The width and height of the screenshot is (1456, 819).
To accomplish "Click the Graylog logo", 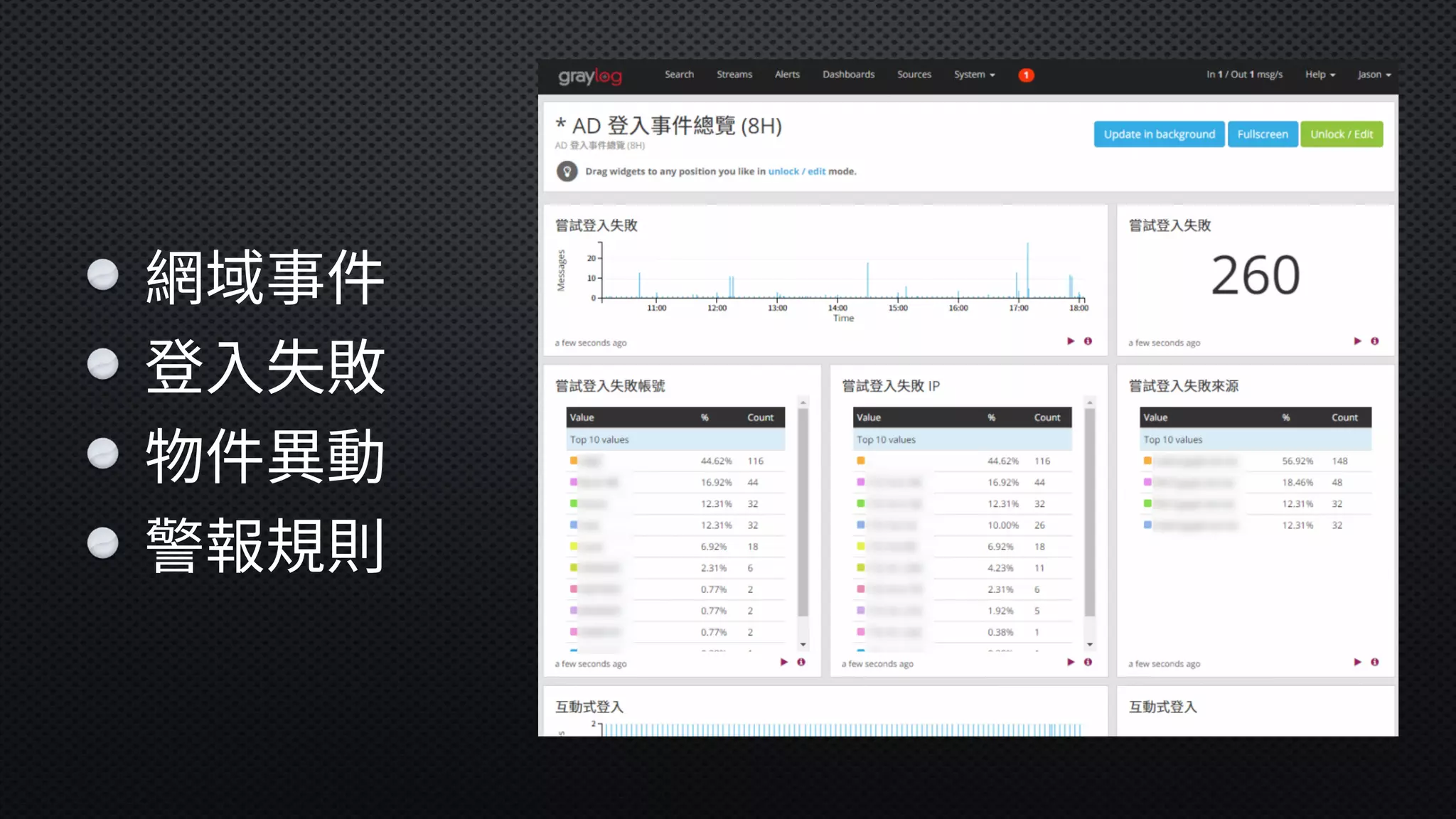I will click(x=589, y=75).
